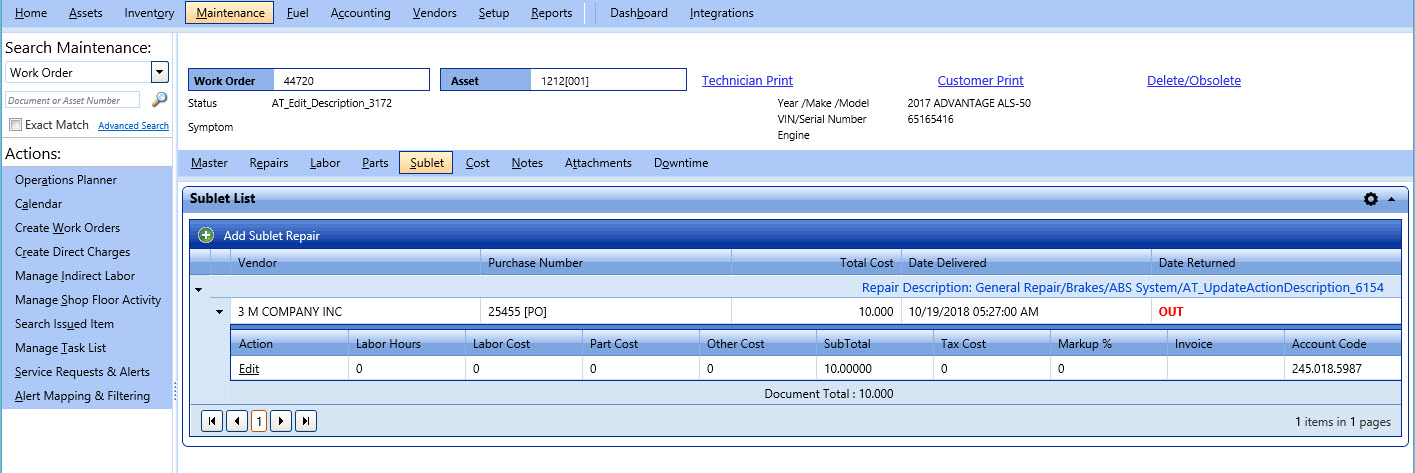
Task: Click the Date Returned column header
Action: coord(1276,263)
